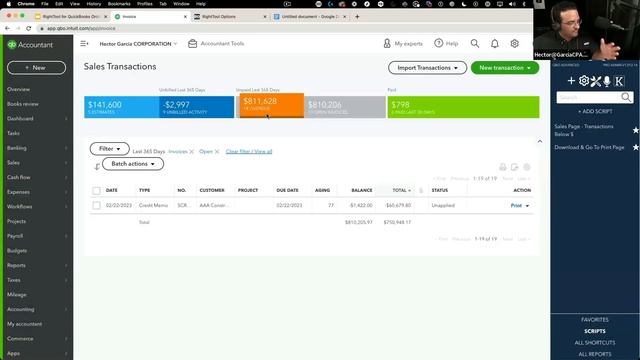
Task: Select the blue $141,600 estimates bar
Action: 121,107
